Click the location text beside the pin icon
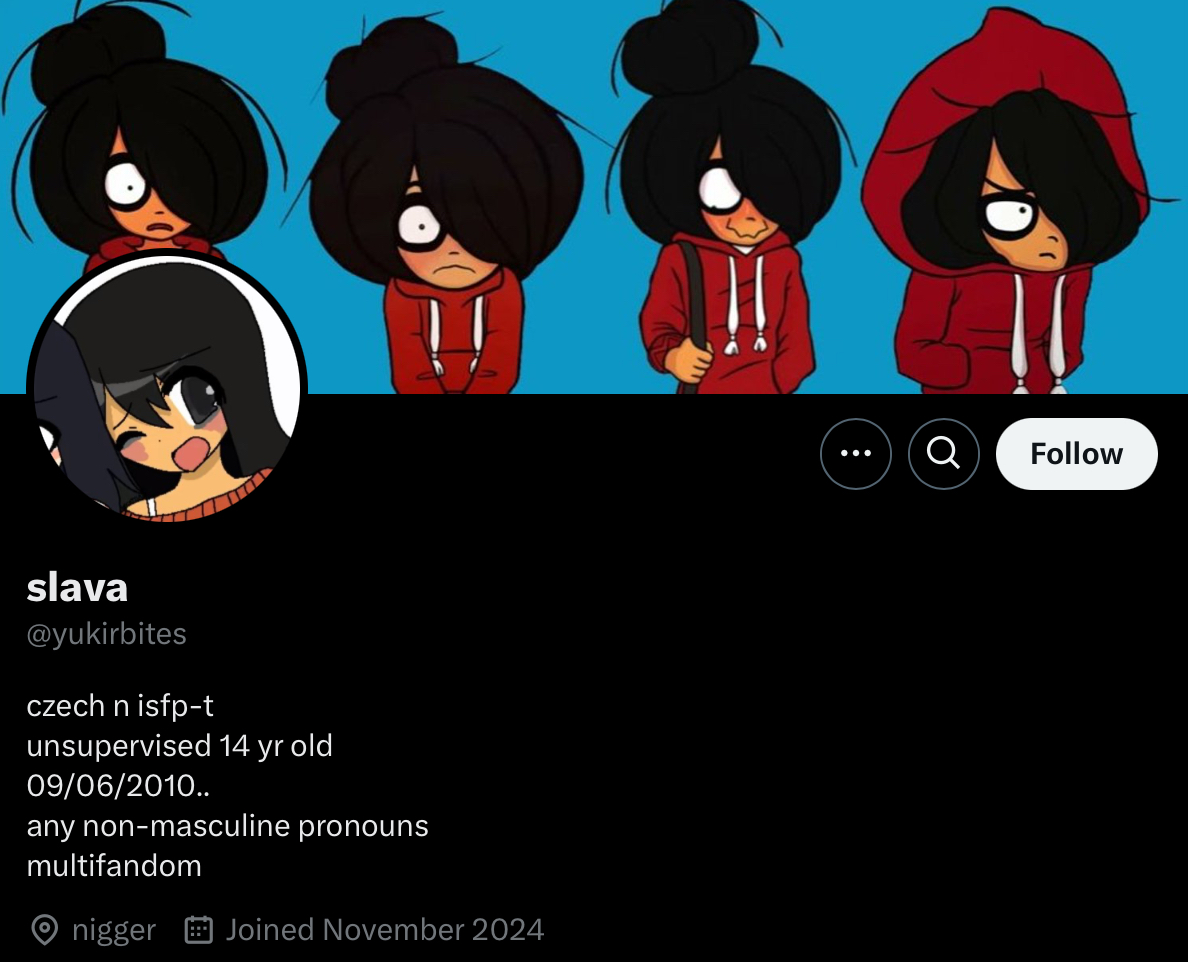Viewport: 1188px width, 962px height. tap(114, 930)
